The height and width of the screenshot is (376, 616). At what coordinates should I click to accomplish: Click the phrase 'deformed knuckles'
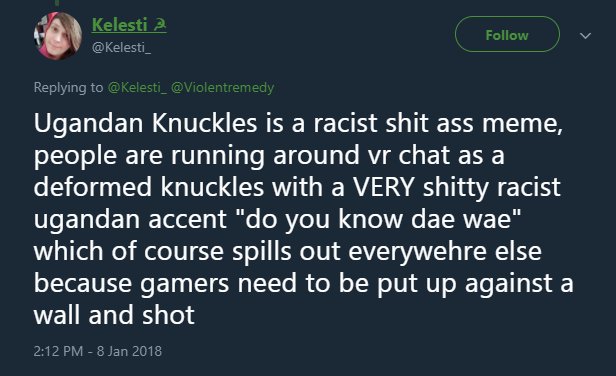(x=148, y=187)
